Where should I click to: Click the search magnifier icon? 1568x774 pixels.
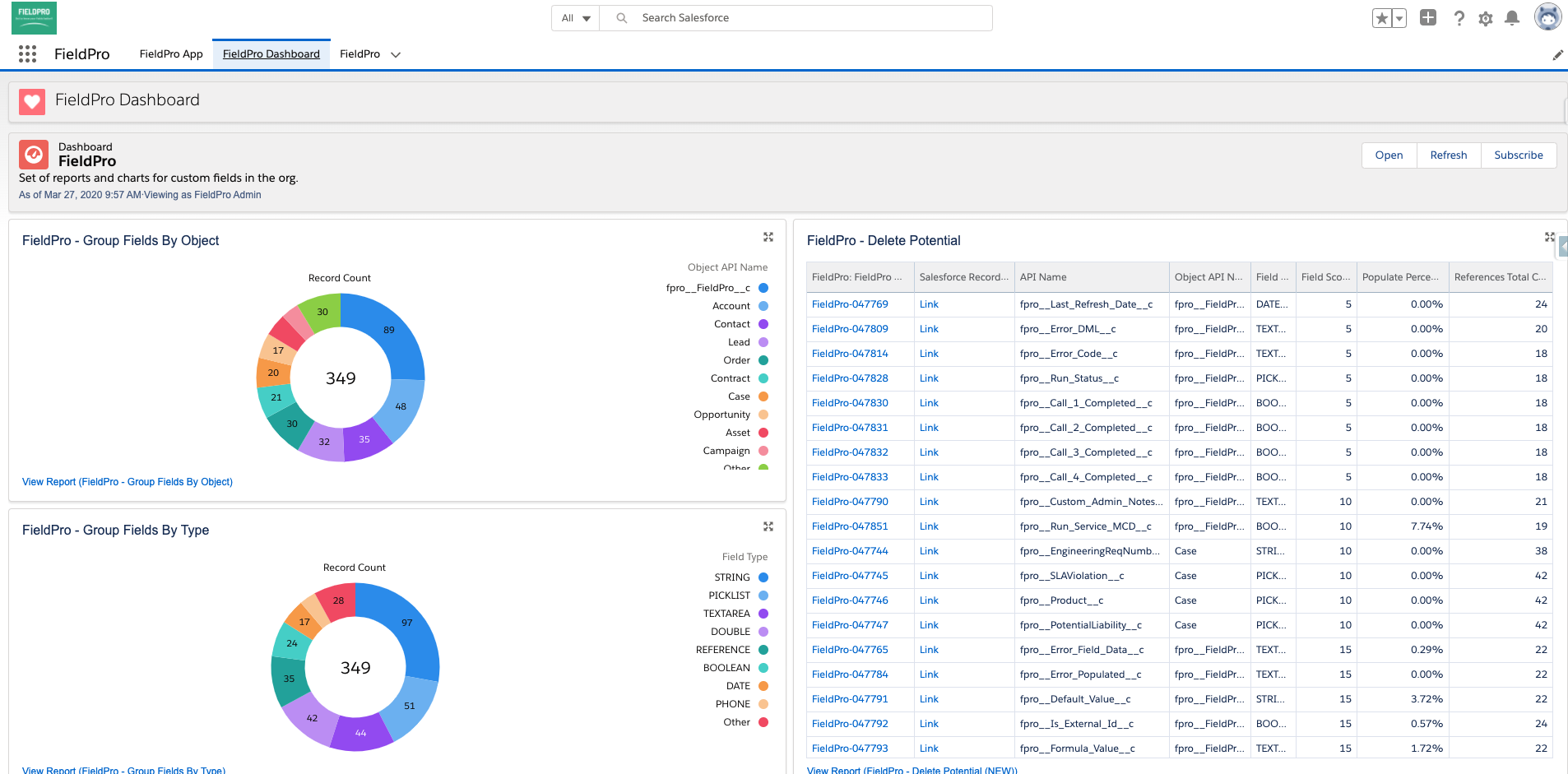click(x=622, y=18)
